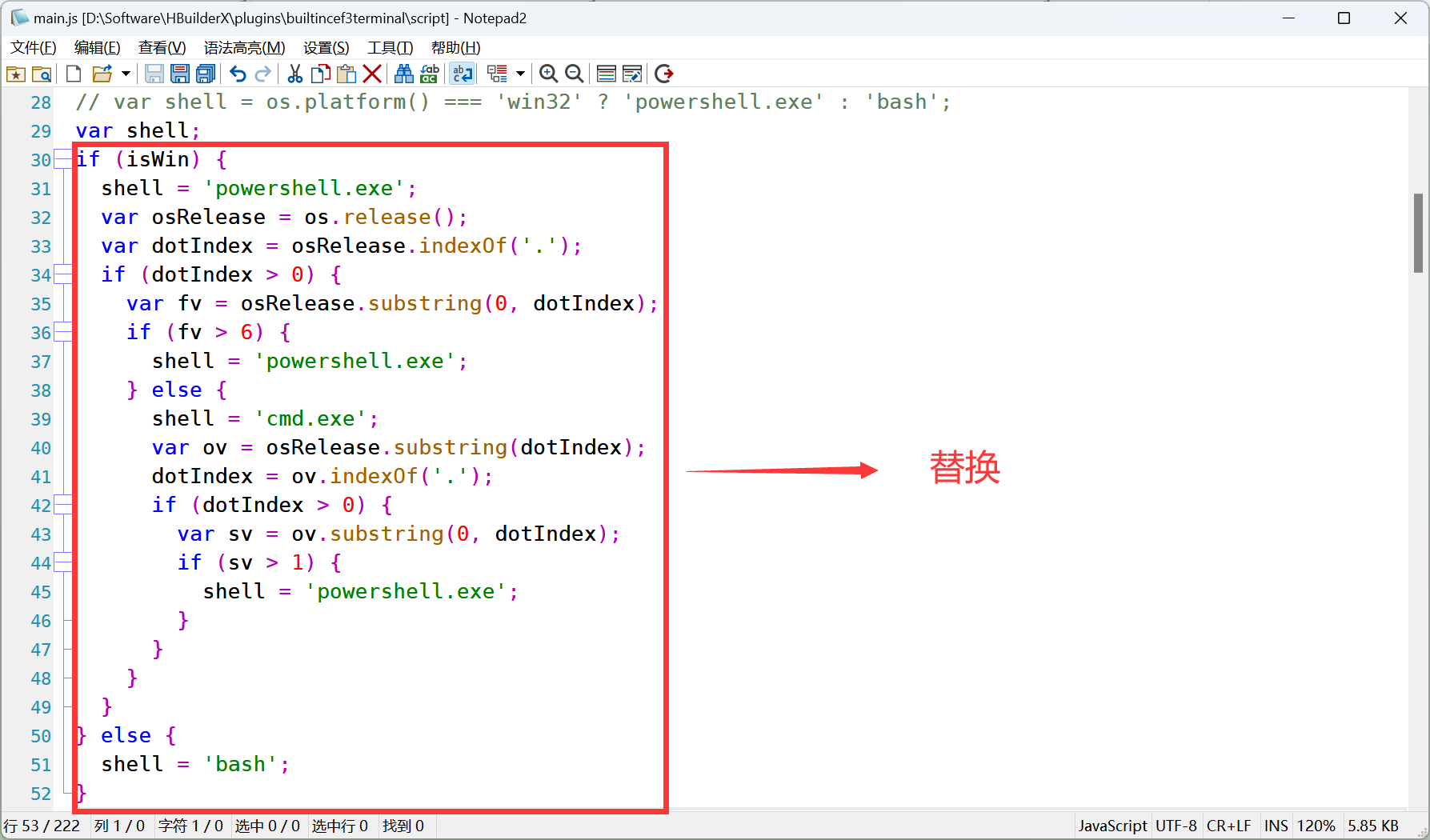Image resolution: width=1430 pixels, height=840 pixels.
Task: Open Replace dialog icon
Action: 430,74
